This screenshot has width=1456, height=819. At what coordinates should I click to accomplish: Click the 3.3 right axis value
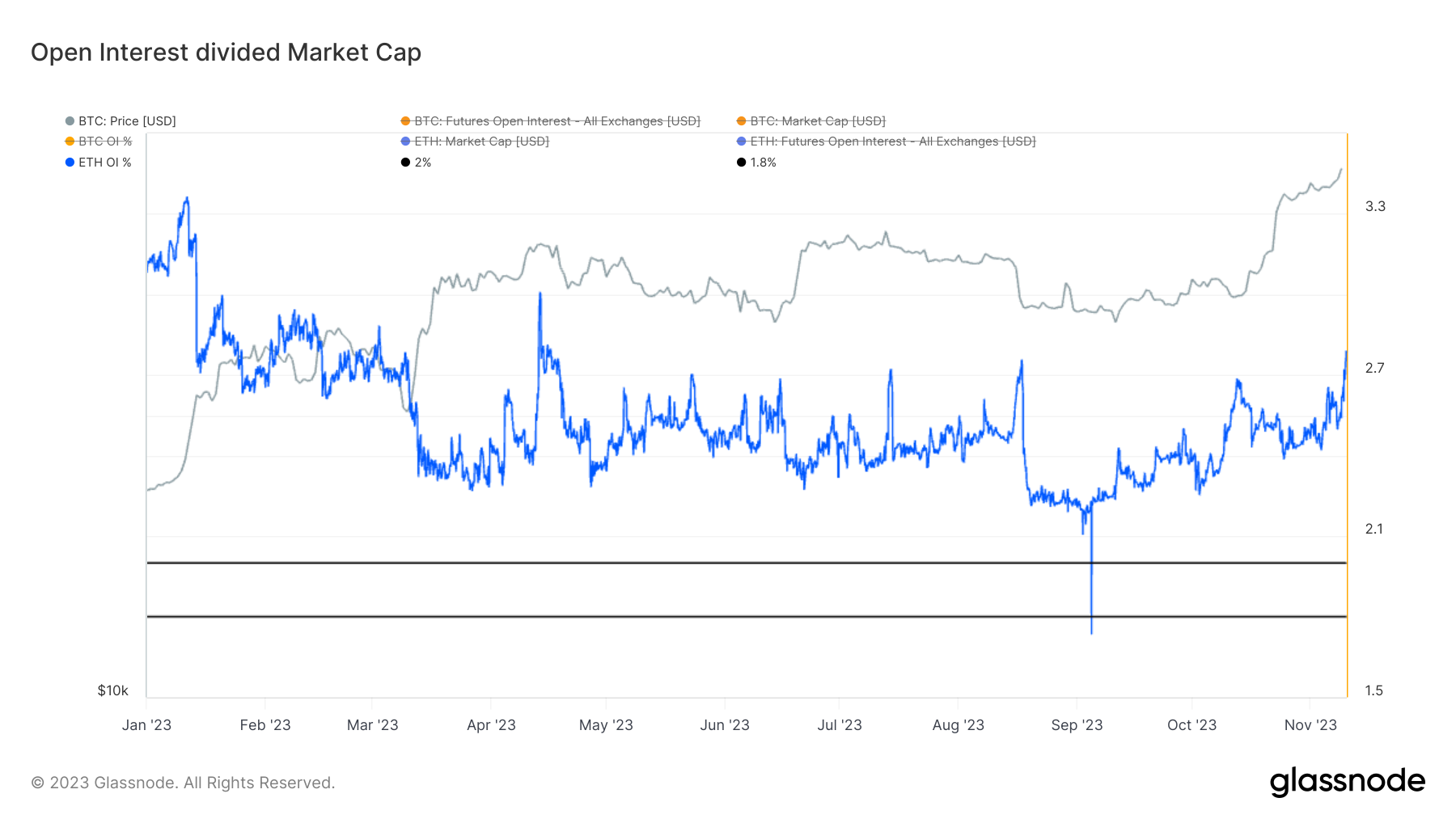[x=1375, y=207]
